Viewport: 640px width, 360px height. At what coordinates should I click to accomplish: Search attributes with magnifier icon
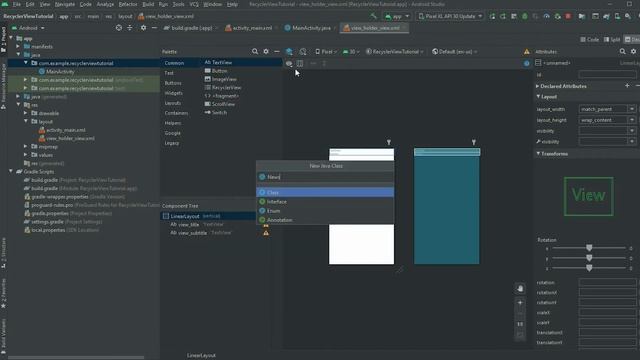(x=622, y=51)
